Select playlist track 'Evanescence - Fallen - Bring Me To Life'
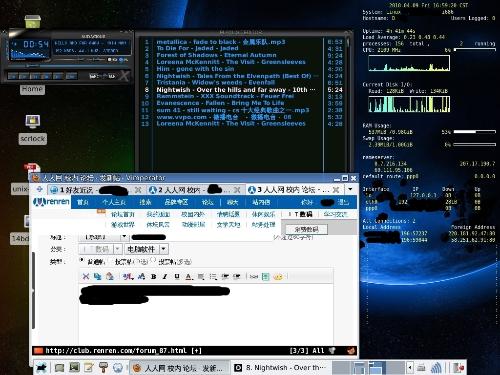The width and height of the screenshot is (500, 375). (x=220, y=103)
